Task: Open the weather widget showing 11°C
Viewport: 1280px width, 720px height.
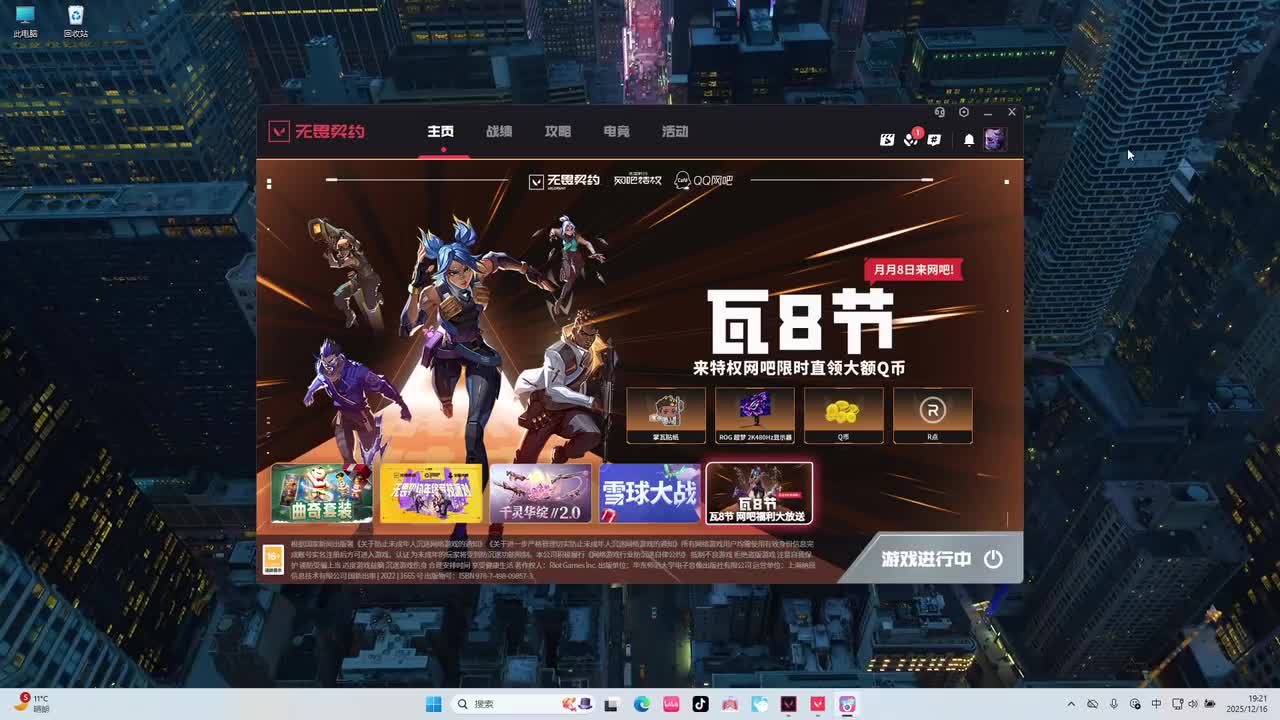Action: pyautogui.click(x=31, y=703)
